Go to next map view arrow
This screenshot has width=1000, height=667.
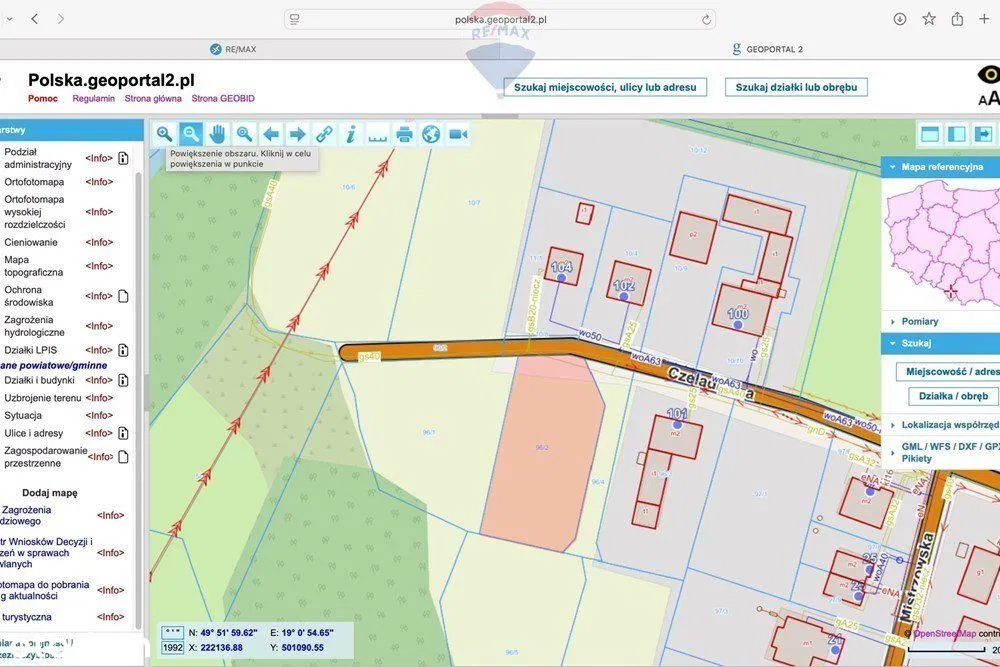pyautogui.click(x=297, y=134)
